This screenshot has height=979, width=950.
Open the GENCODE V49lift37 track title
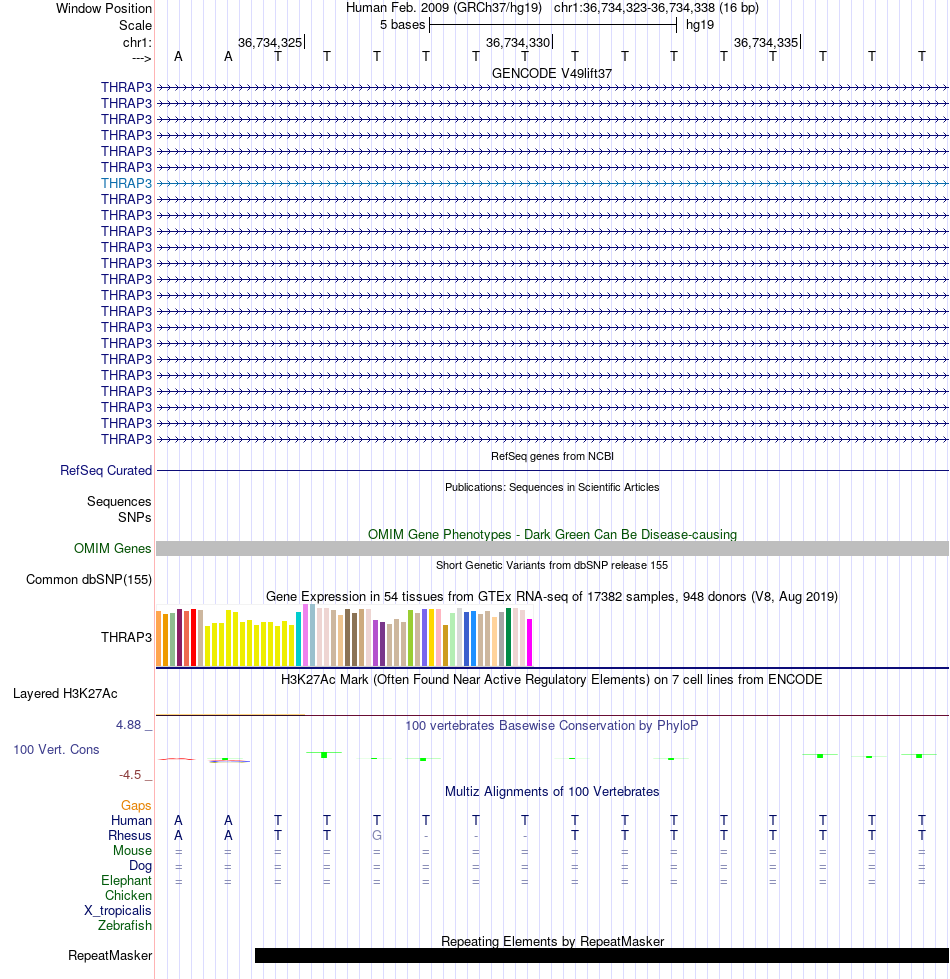pyautogui.click(x=552, y=73)
